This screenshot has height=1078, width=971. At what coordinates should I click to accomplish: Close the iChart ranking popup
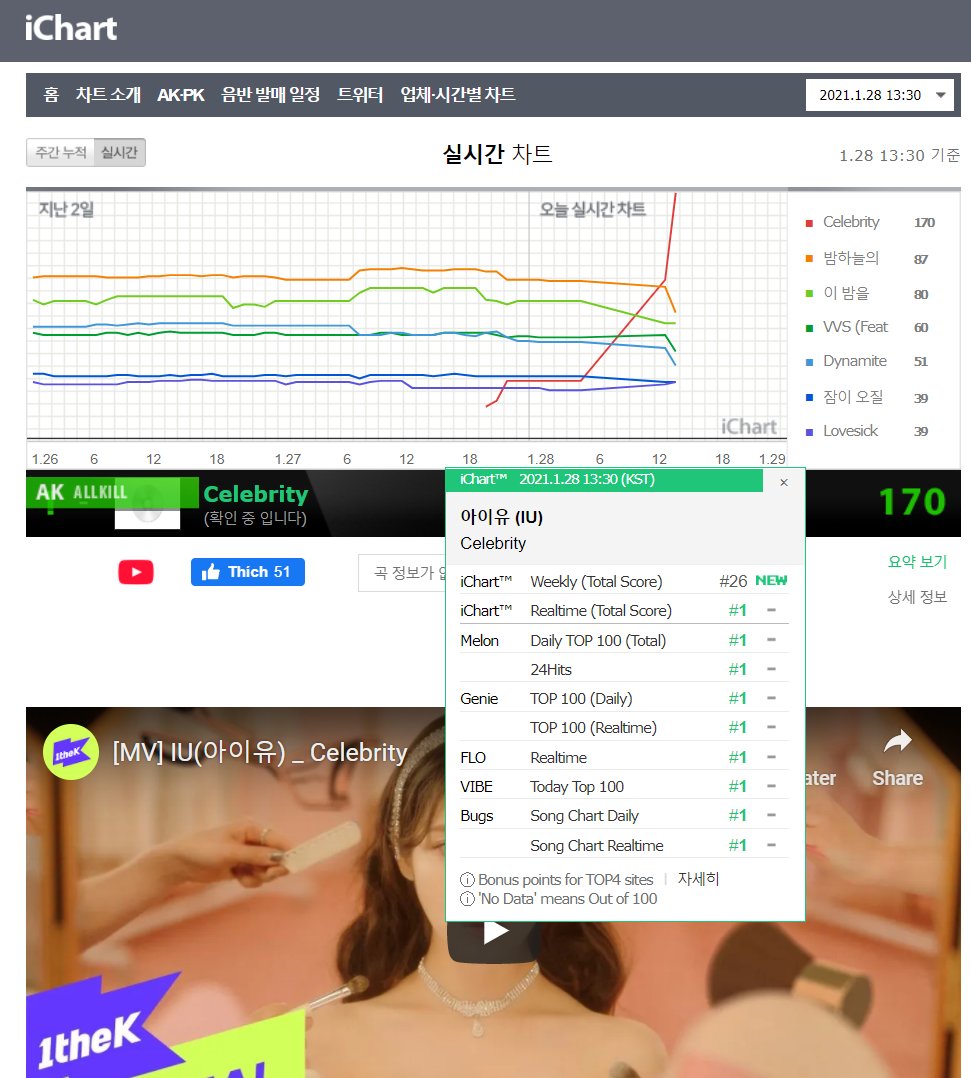[784, 482]
